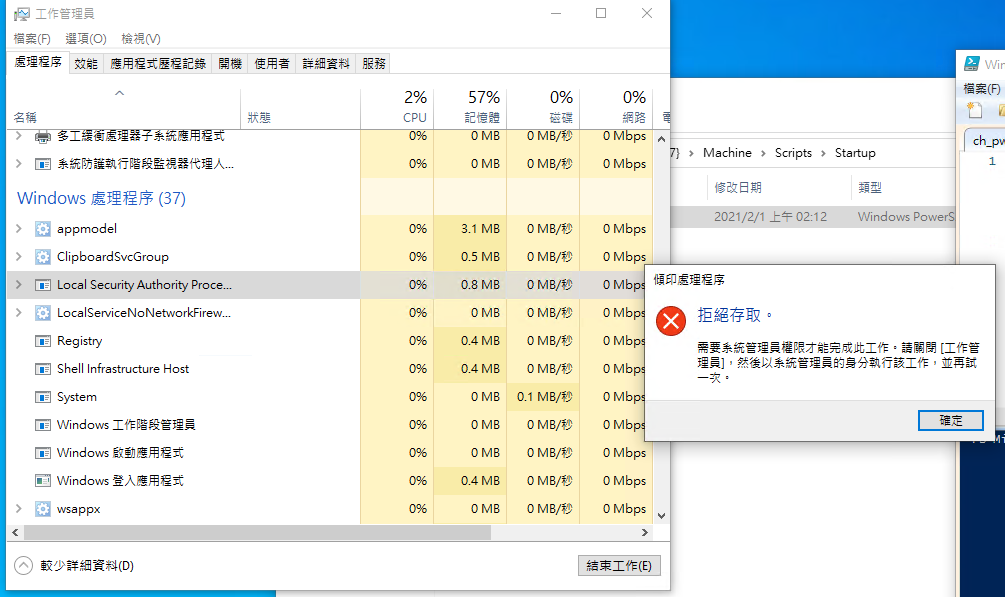Select the file row dated 2021/2/1 上午 02:12
The height and width of the screenshot is (597, 1005).
tap(813, 217)
